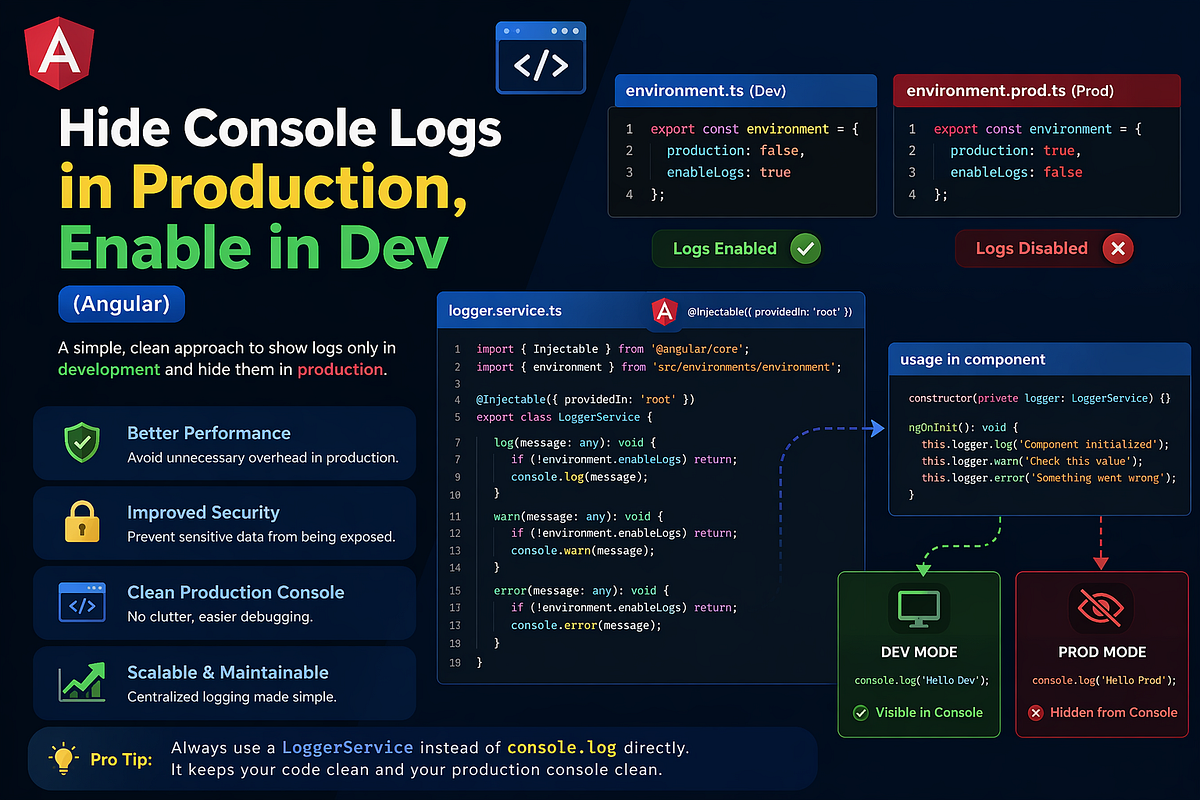Click the blue code-brackets window icon beside the title
This screenshot has width=1200, height=800.
[x=540, y=58]
